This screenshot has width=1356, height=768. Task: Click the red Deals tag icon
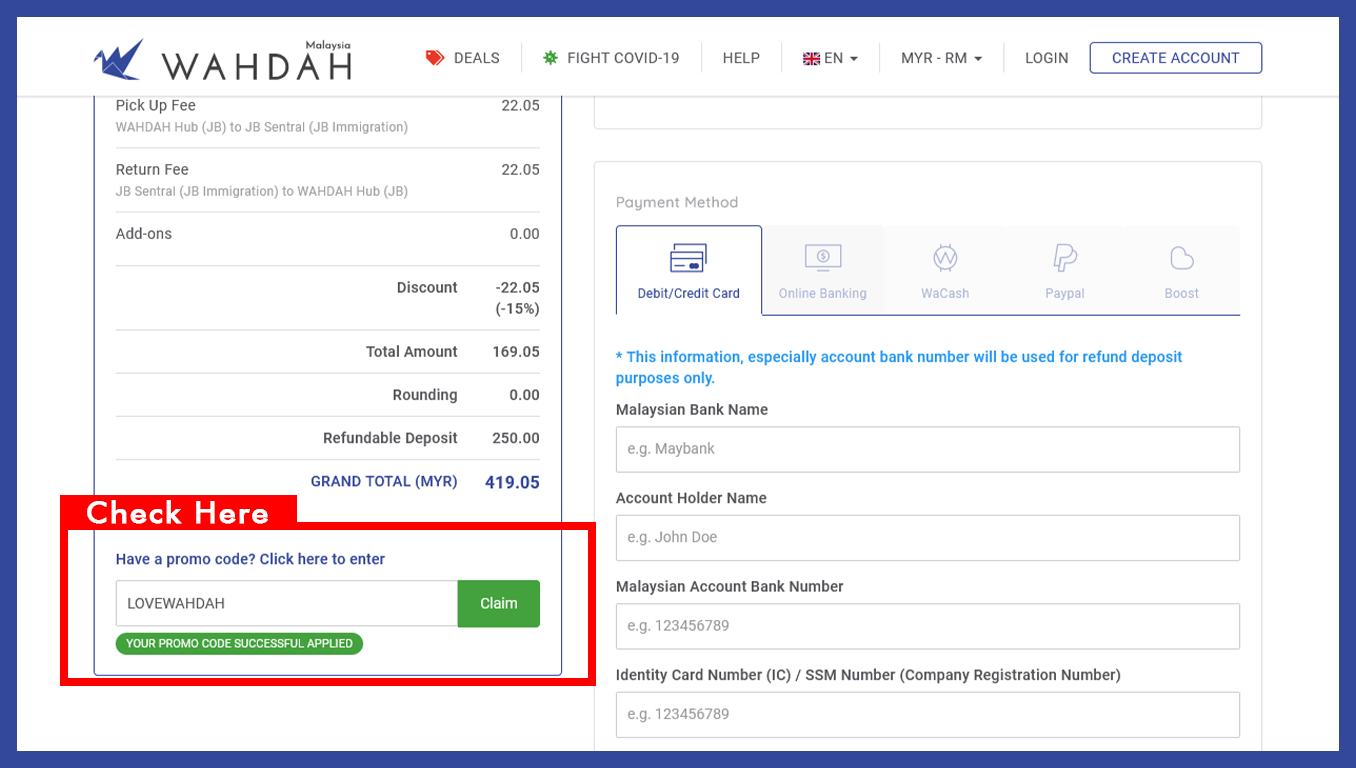(435, 58)
